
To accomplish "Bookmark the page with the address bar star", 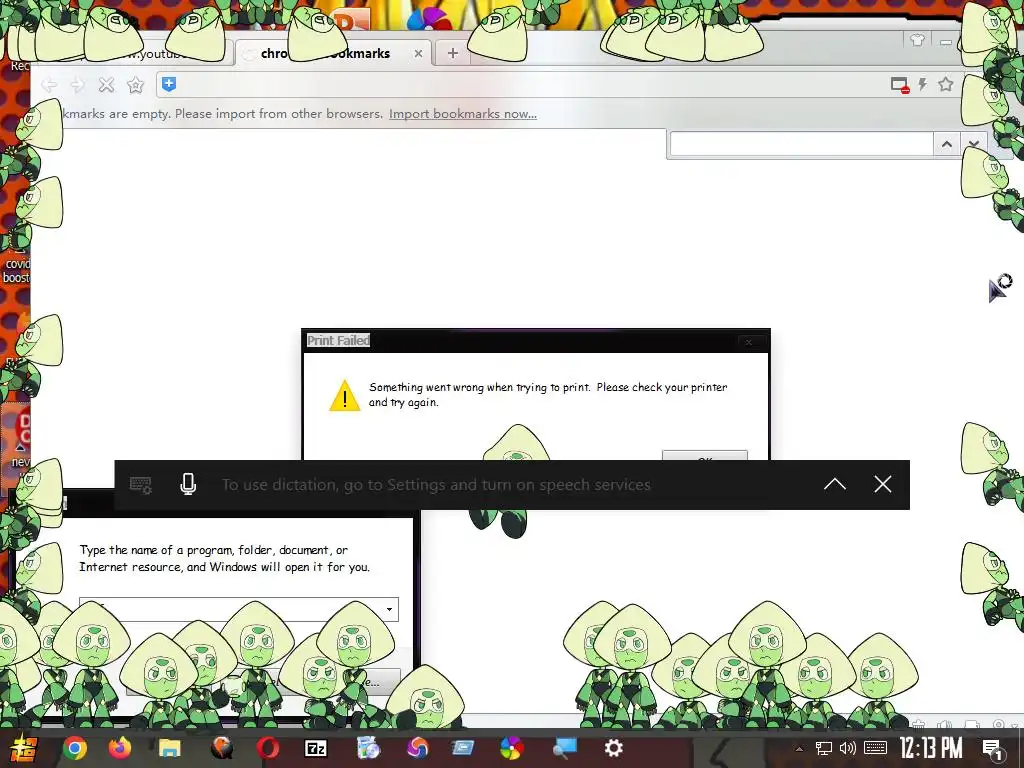I will tap(946, 84).
